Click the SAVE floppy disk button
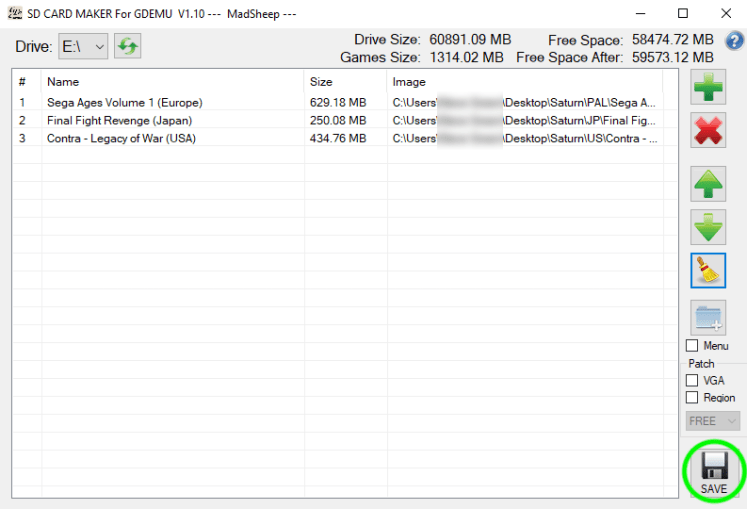747x509 pixels. [x=714, y=473]
